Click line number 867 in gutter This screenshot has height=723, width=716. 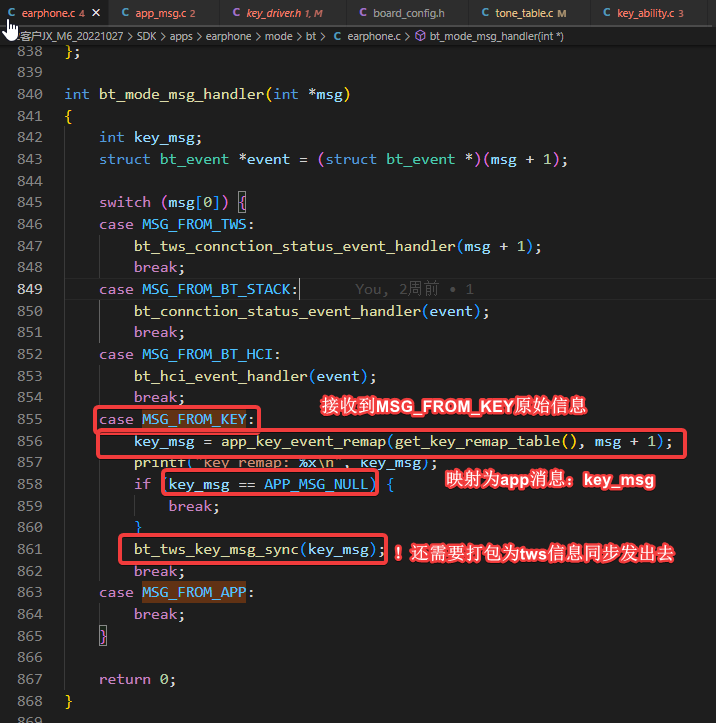pos(30,679)
